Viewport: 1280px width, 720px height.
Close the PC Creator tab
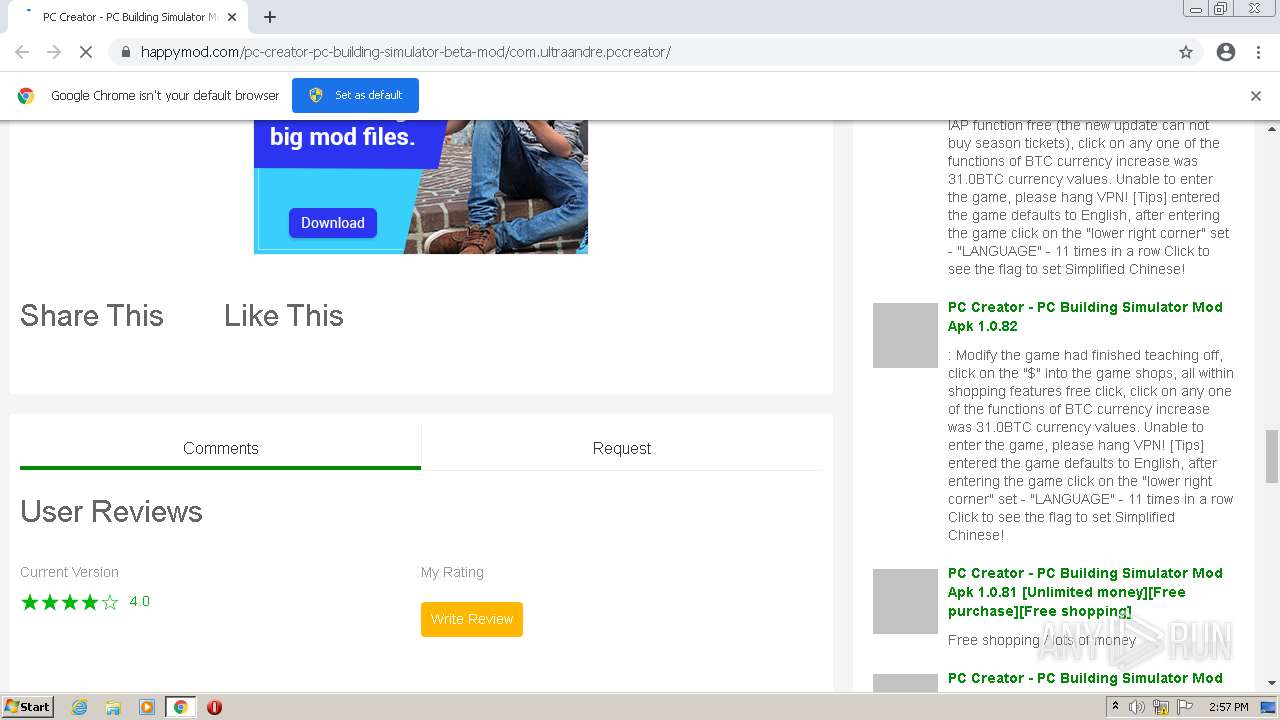coord(233,17)
